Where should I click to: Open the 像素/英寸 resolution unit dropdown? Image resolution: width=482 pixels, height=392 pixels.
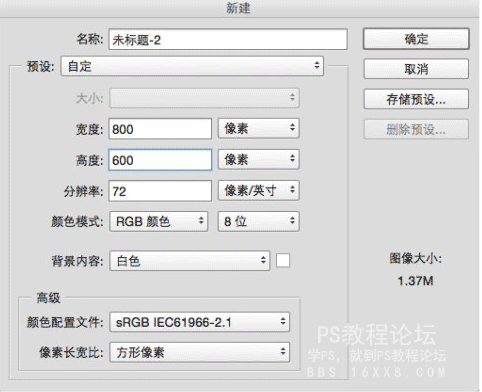tap(259, 190)
